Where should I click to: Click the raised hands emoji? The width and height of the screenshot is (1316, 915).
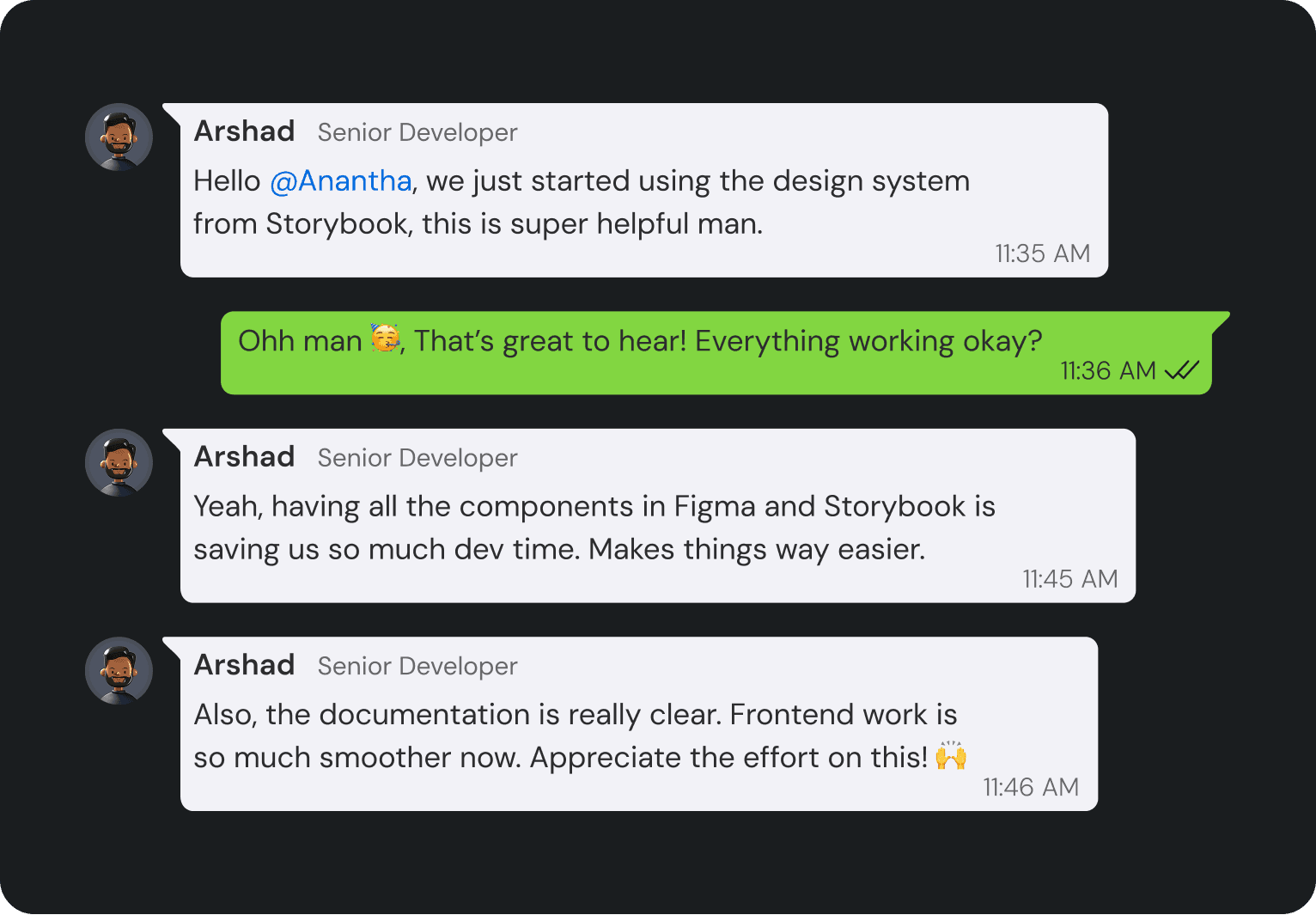(951, 755)
